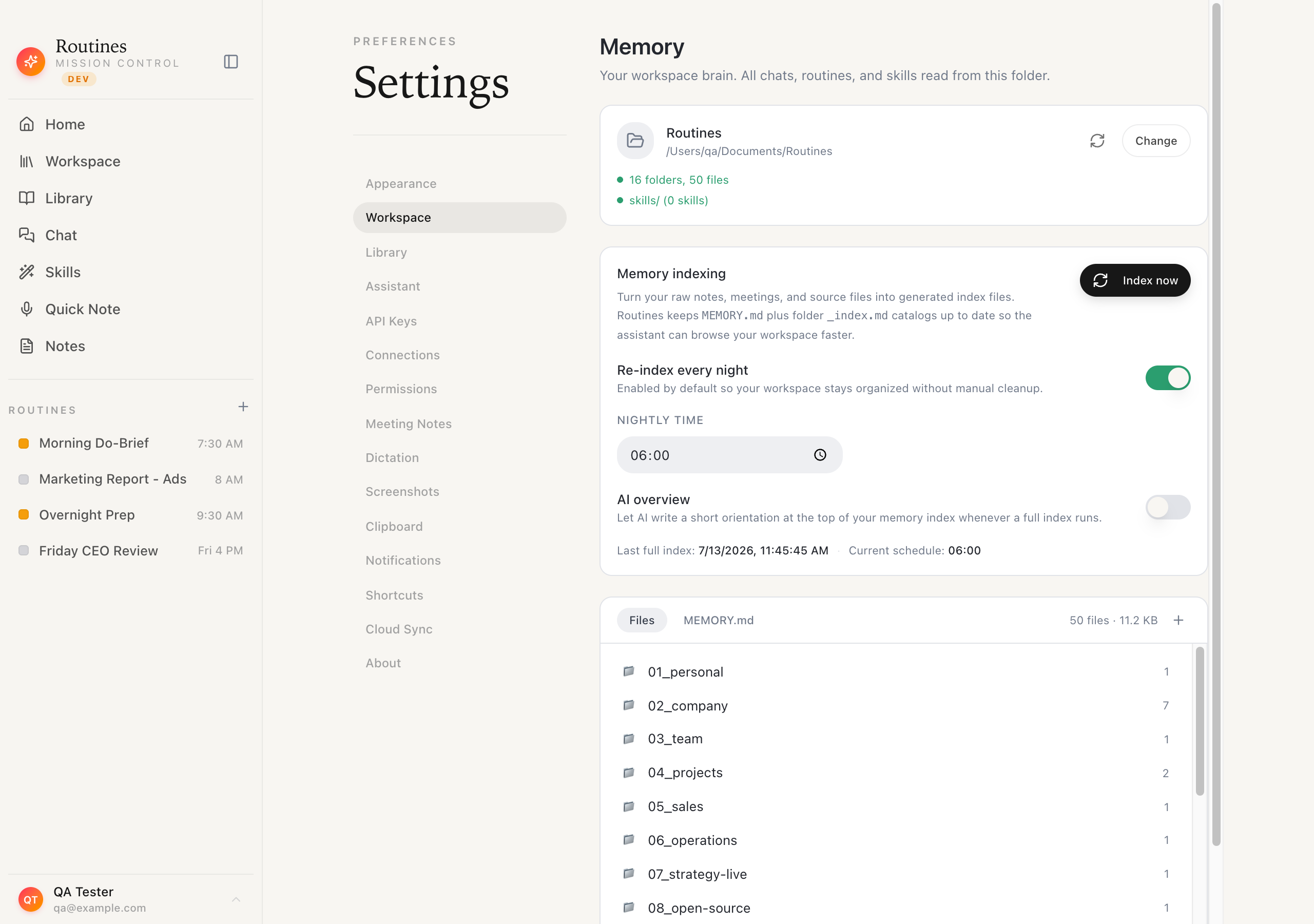This screenshot has width=1314, height=924.
Task: Open the settings Library section
Action: (459, 253)
